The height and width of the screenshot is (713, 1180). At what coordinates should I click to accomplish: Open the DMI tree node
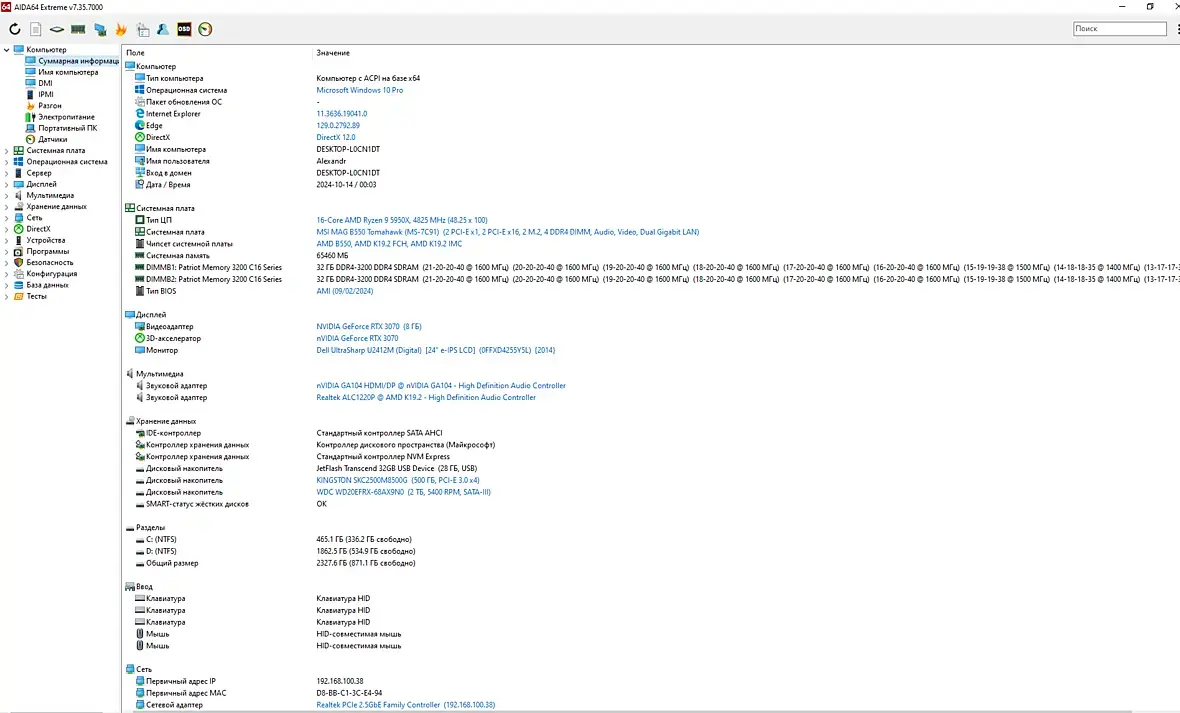tap(45, 84)
